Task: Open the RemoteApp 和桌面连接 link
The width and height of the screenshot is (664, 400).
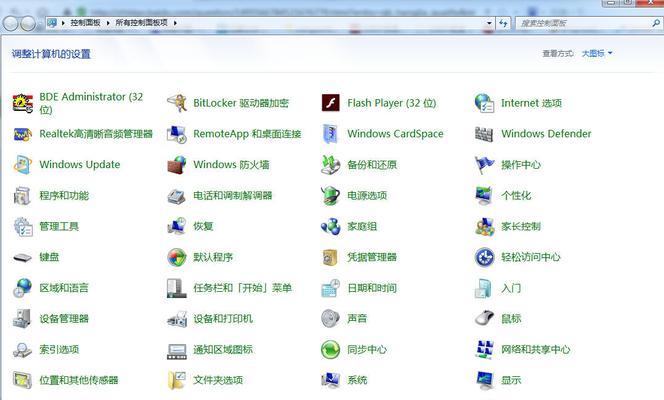Action: (x=247, y=134)
